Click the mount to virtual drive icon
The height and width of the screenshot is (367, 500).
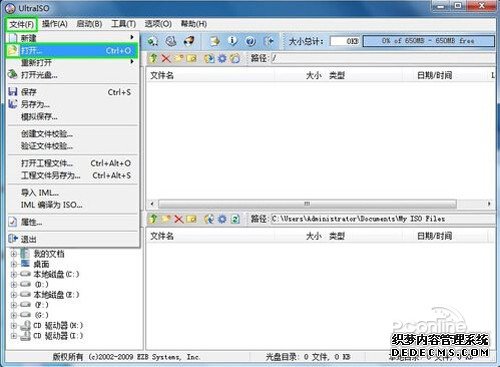[153, 41]
